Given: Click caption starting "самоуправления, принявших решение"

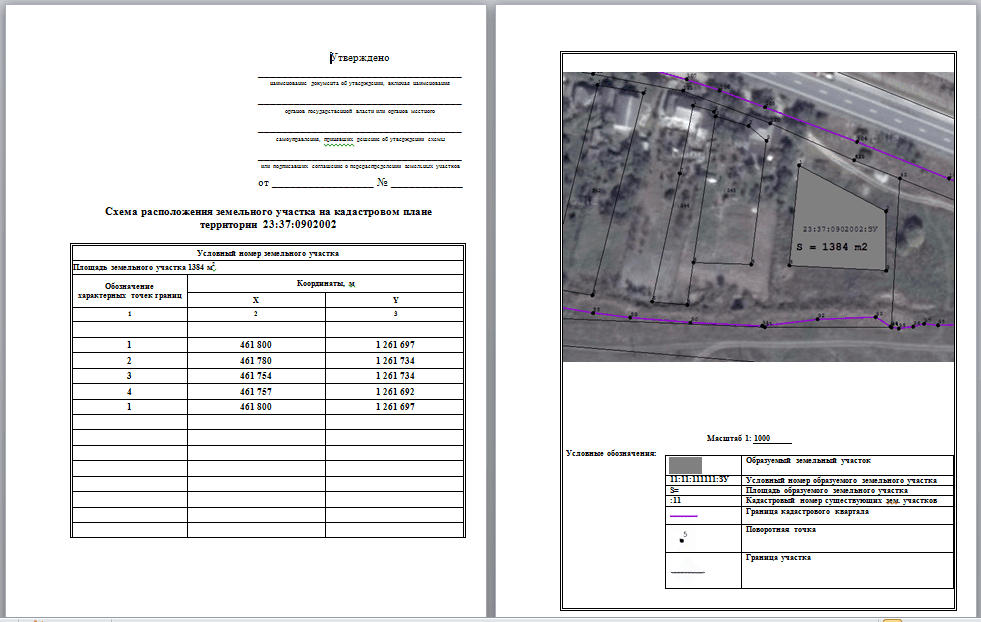Looking at the screenshot, I should 360,139.
